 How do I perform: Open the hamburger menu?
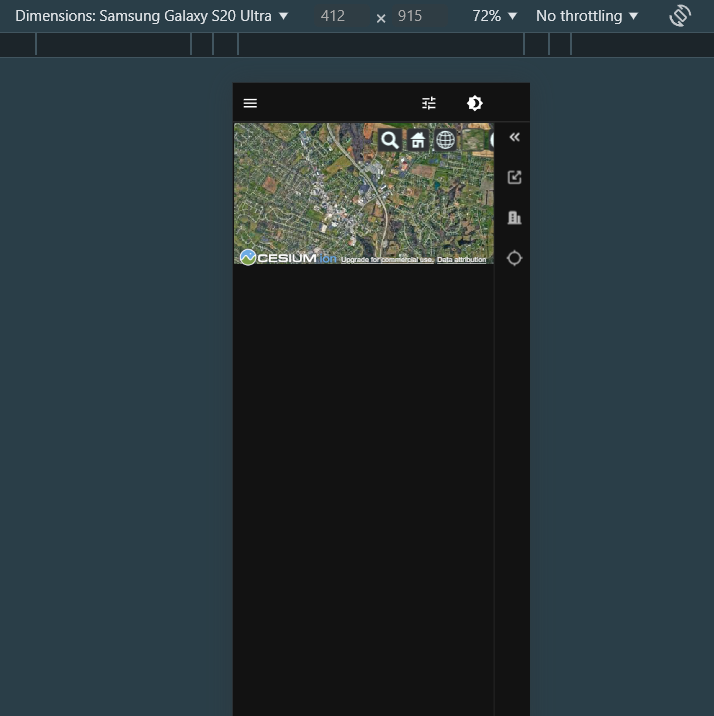pos(250,103)
